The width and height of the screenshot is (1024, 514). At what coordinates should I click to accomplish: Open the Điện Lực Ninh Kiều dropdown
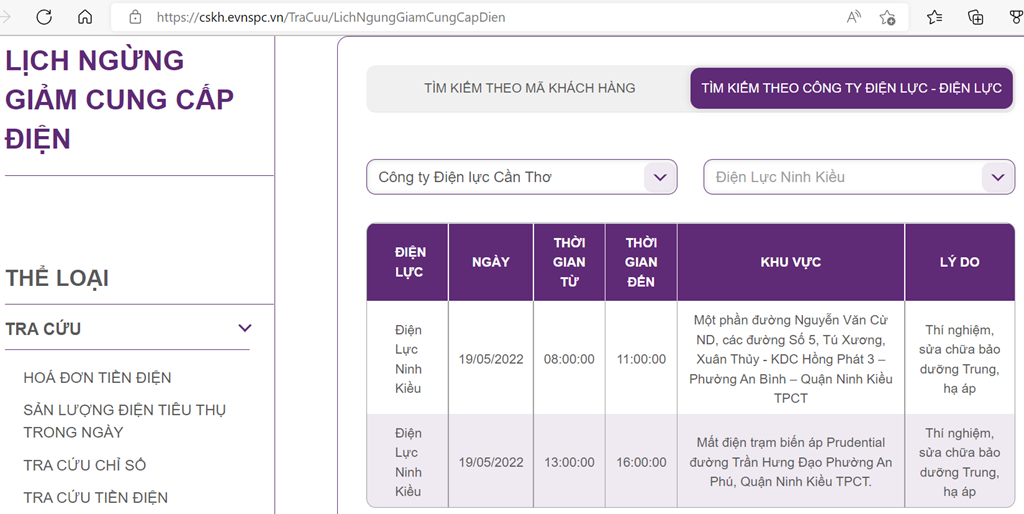coord(859,177)
